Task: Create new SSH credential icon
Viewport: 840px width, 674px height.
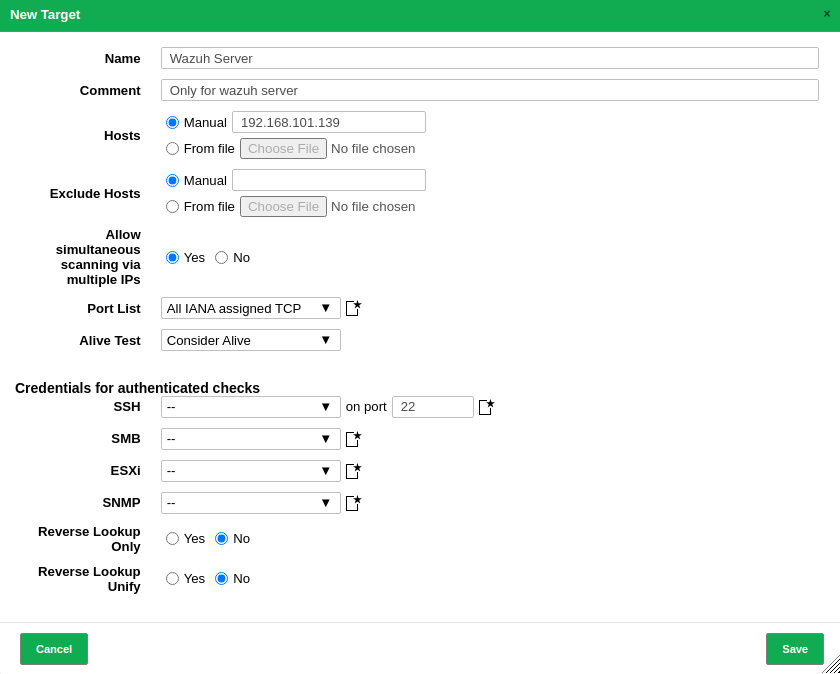Action: tap(486, 407)
